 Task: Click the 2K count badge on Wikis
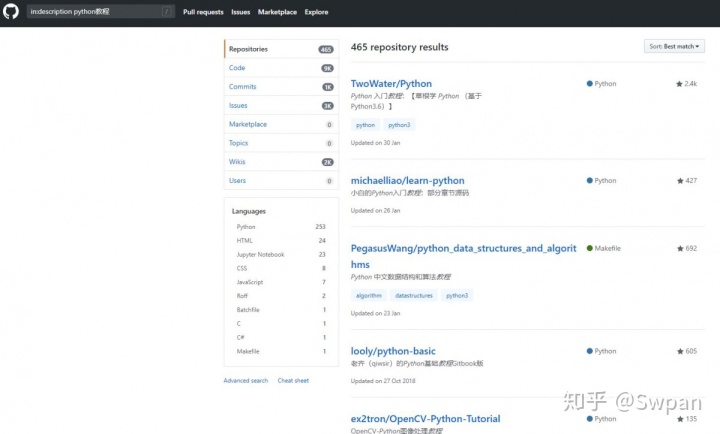(x=327, y=162)
